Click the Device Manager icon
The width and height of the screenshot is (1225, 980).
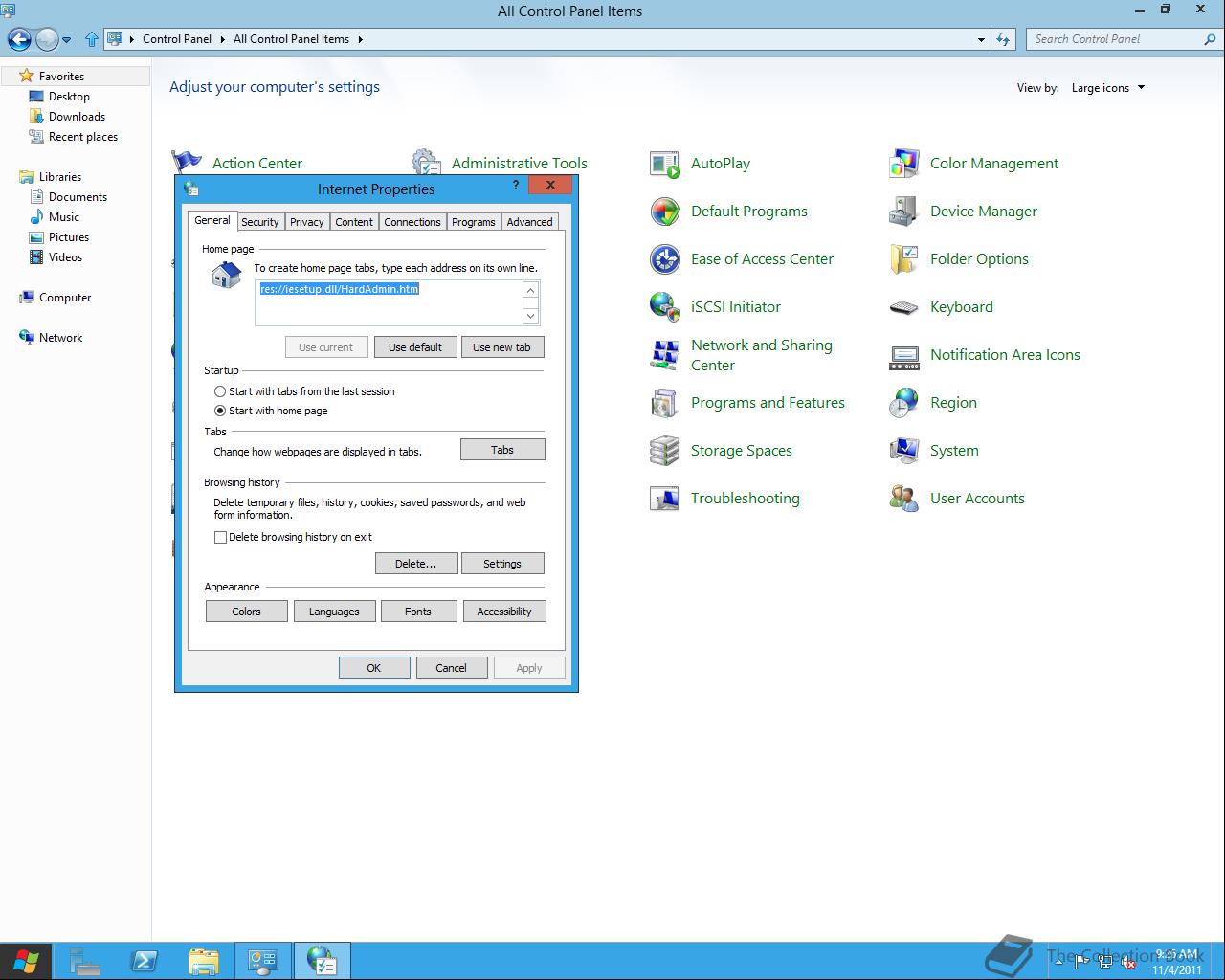[x=903, y=212]
